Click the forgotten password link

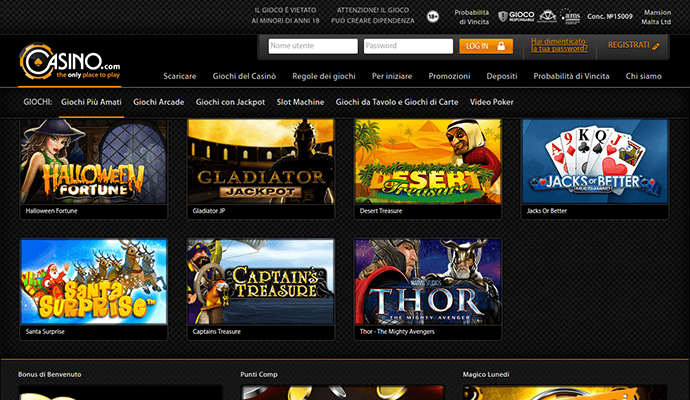[x=558, y=45]
